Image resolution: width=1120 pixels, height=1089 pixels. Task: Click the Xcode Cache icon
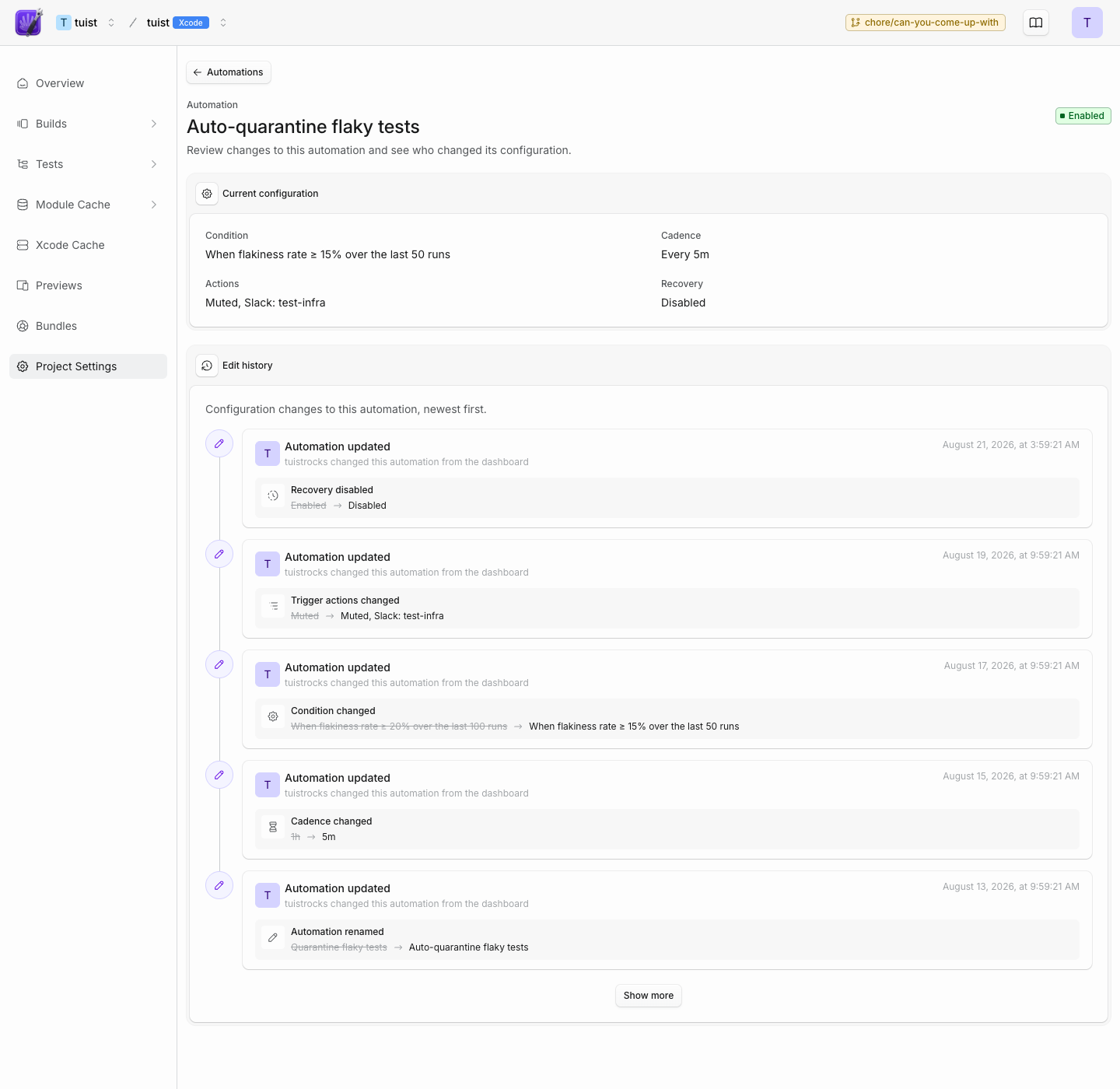pyautogui.click(x=23, y=245)
